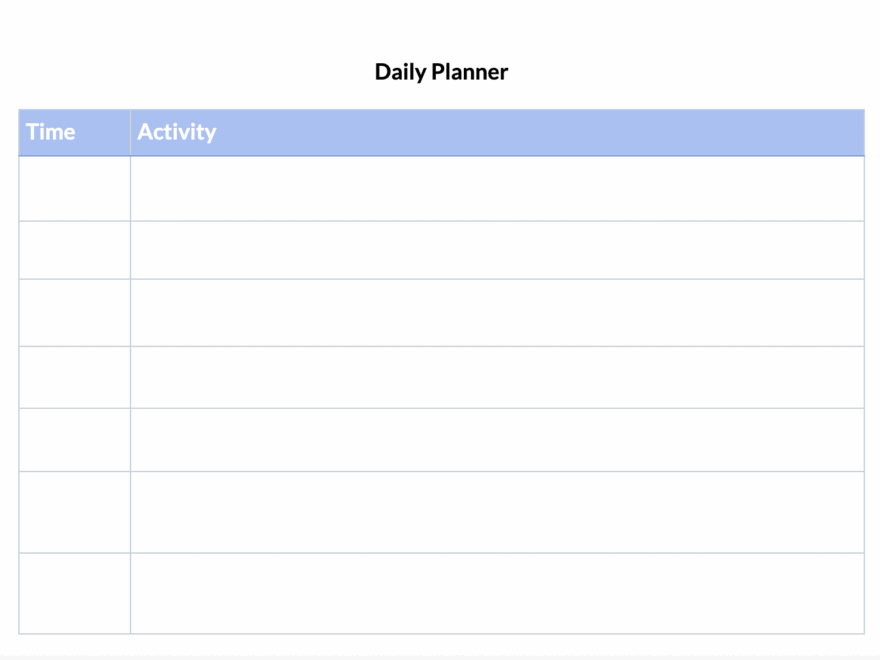Click the first empty Activity cell
This screenshot has height=660, width=880.
coord(497,189)
